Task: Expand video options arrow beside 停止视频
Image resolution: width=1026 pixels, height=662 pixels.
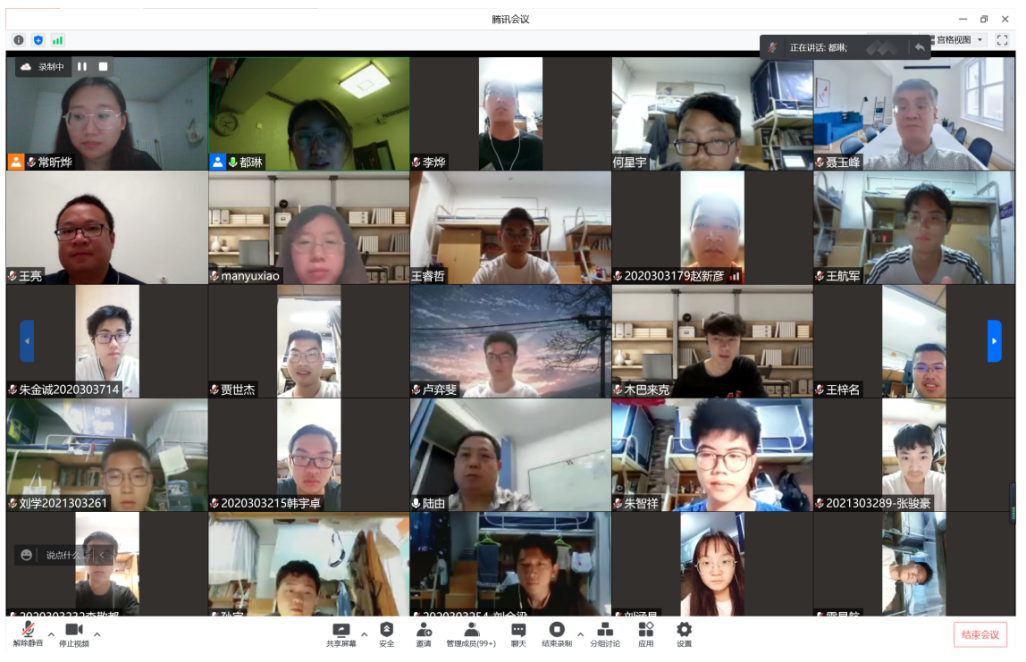Action: [x=97, y=634]
